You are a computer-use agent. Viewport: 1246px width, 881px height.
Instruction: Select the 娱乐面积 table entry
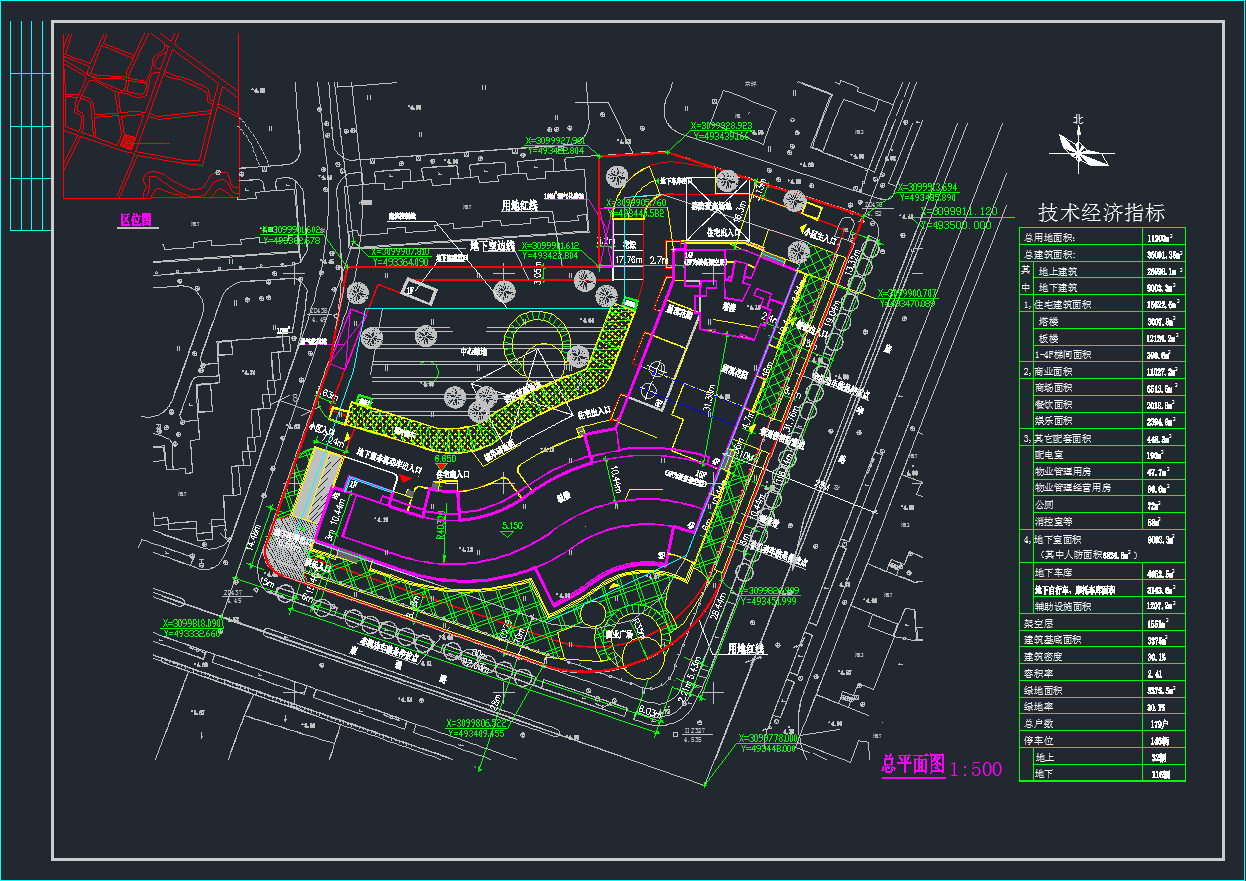click(x=1054, y=421)
